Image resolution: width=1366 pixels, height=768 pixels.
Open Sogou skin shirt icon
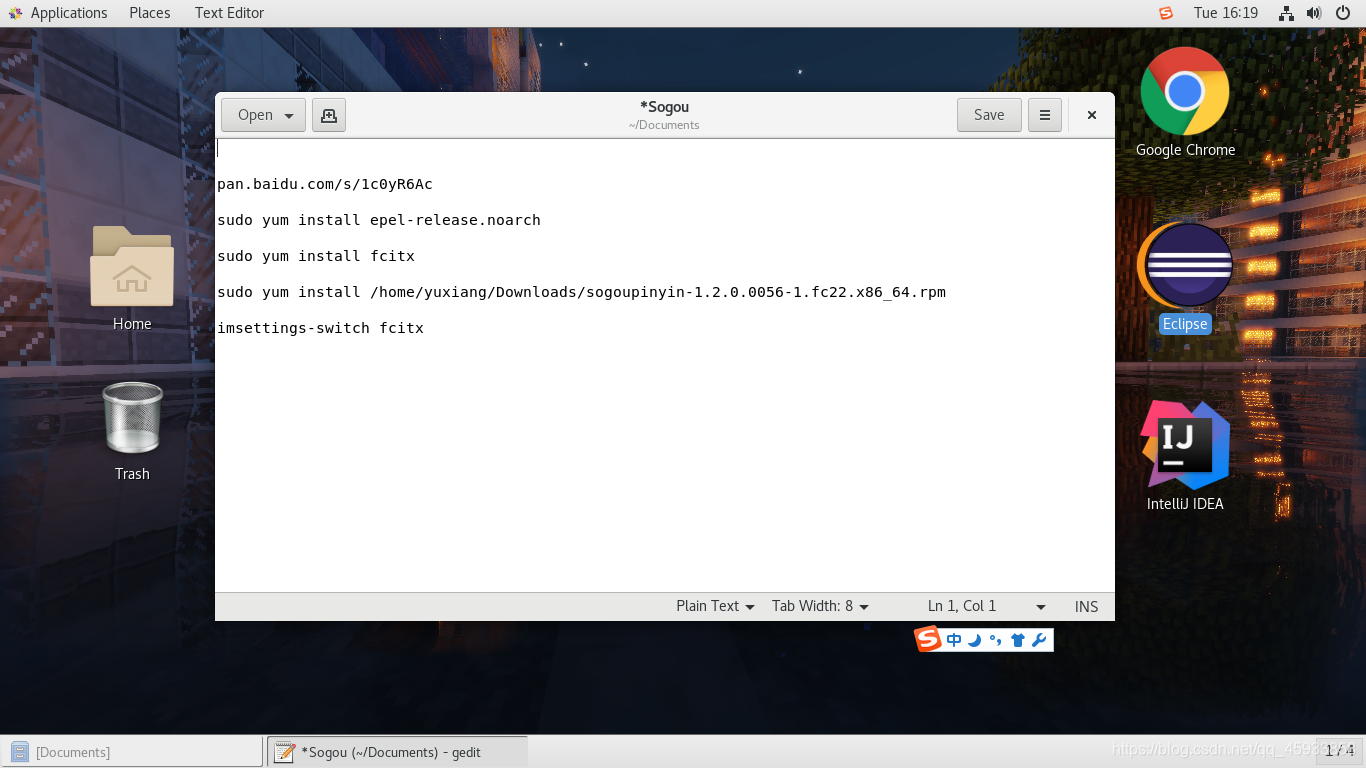tap(1018, 640)
